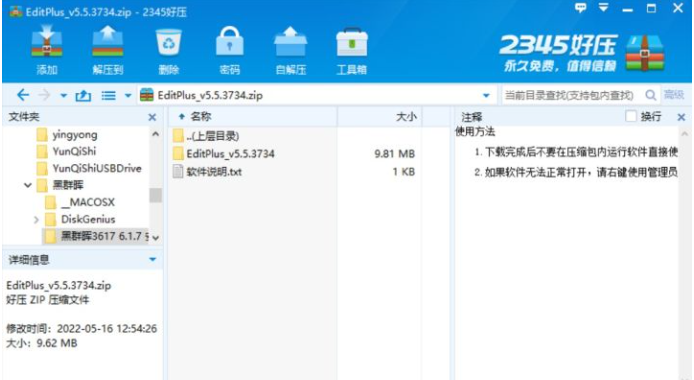Click the archive icon in address bar
This screenshot has width=694, height=380.
point(147,95)
